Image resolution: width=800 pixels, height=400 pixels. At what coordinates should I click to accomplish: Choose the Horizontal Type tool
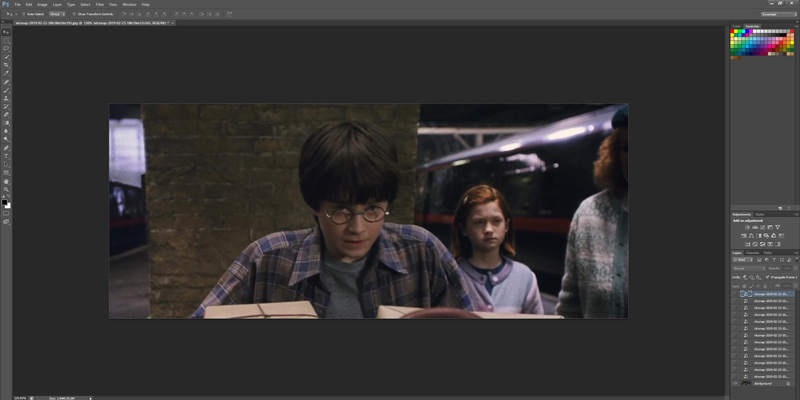[6, 157]
